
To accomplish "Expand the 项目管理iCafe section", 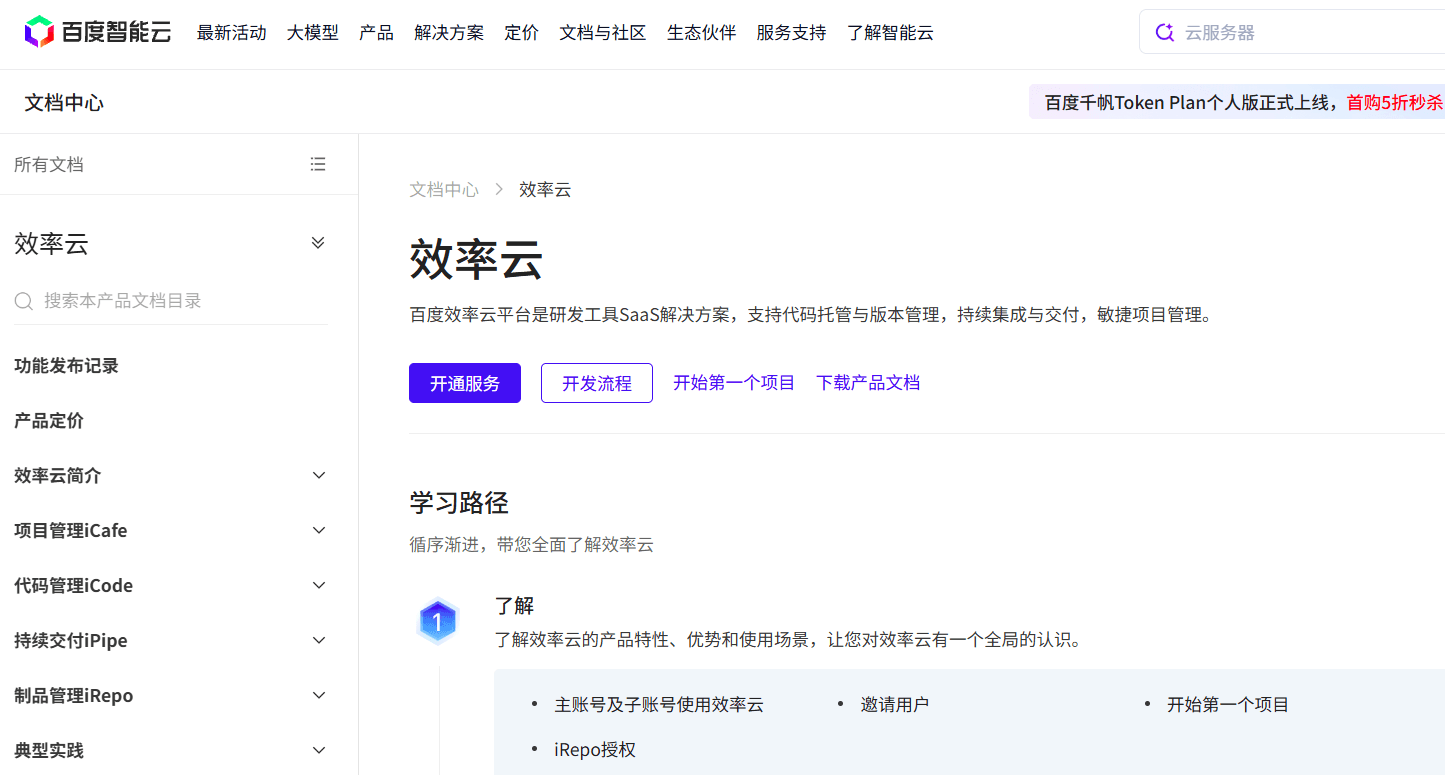I will (319, 531).
